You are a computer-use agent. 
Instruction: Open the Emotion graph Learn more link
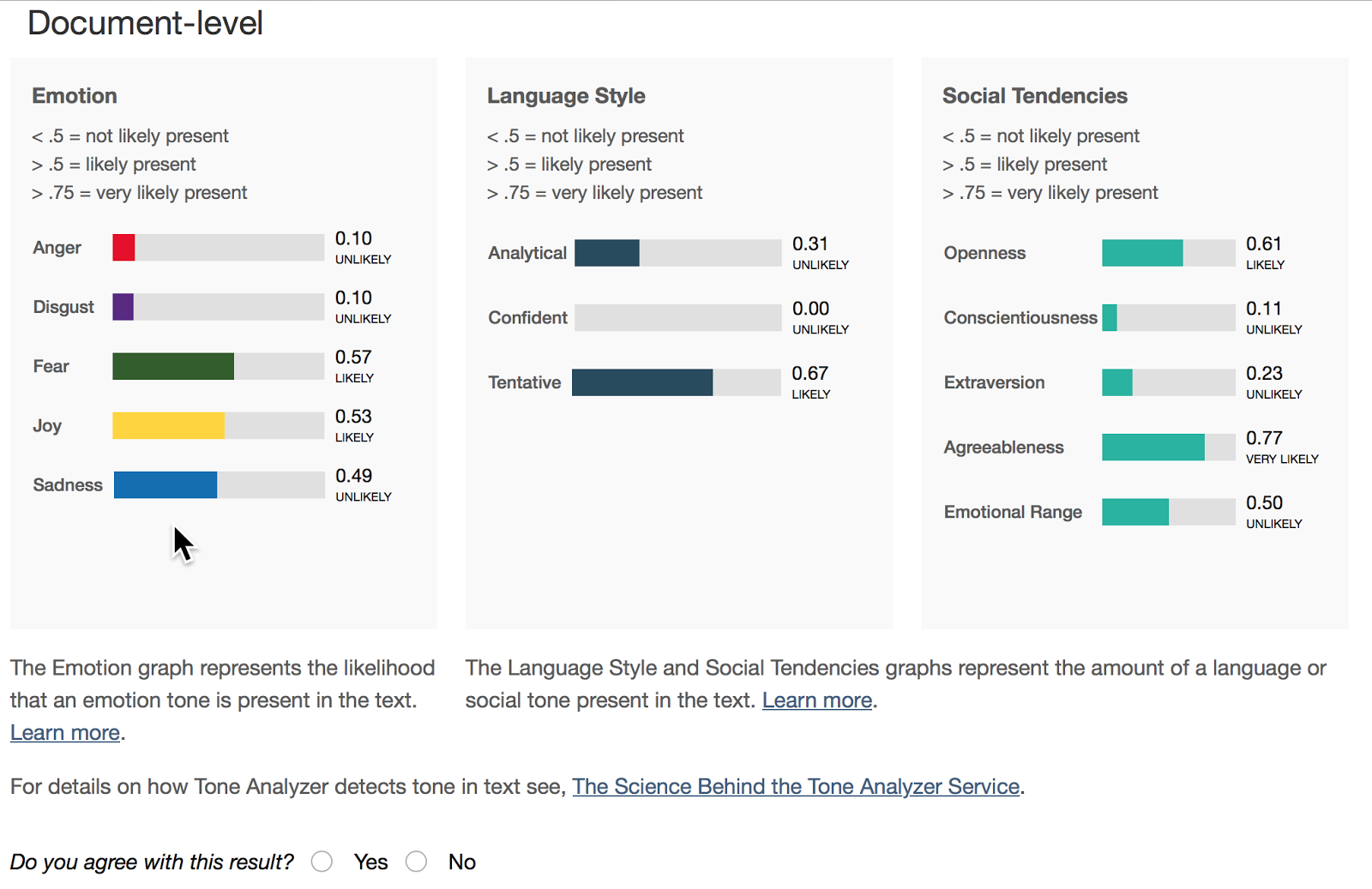65,733
